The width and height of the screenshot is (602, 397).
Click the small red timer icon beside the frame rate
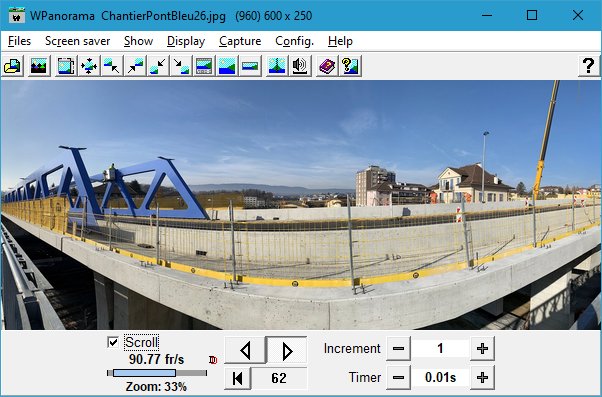pos(213,360)
